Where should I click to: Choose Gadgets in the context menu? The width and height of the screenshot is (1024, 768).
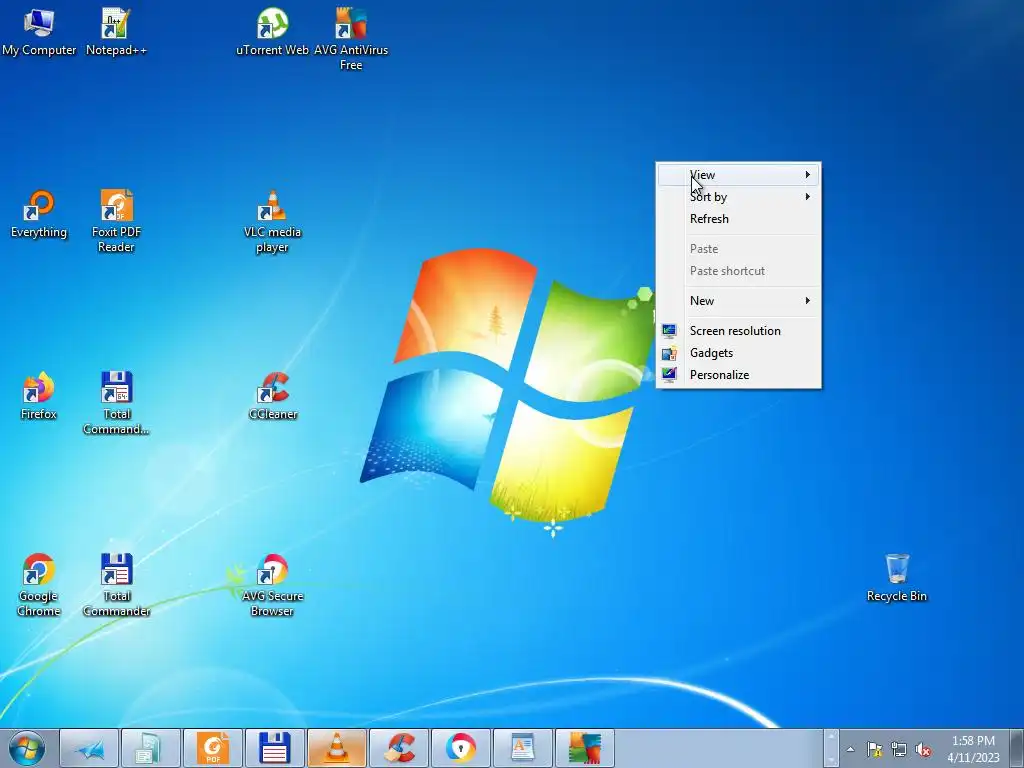(x=739, y=353)
